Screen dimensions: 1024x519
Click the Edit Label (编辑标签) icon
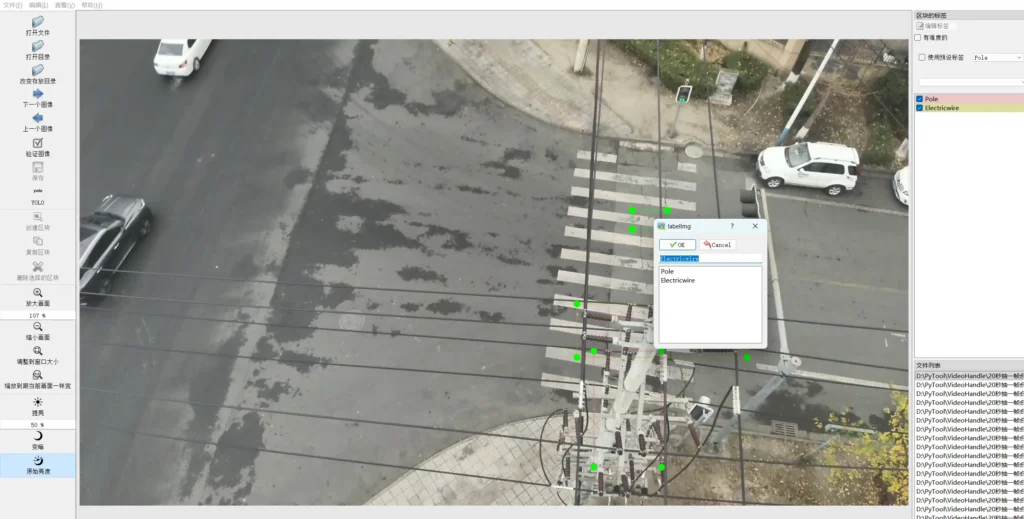point(920,26)
